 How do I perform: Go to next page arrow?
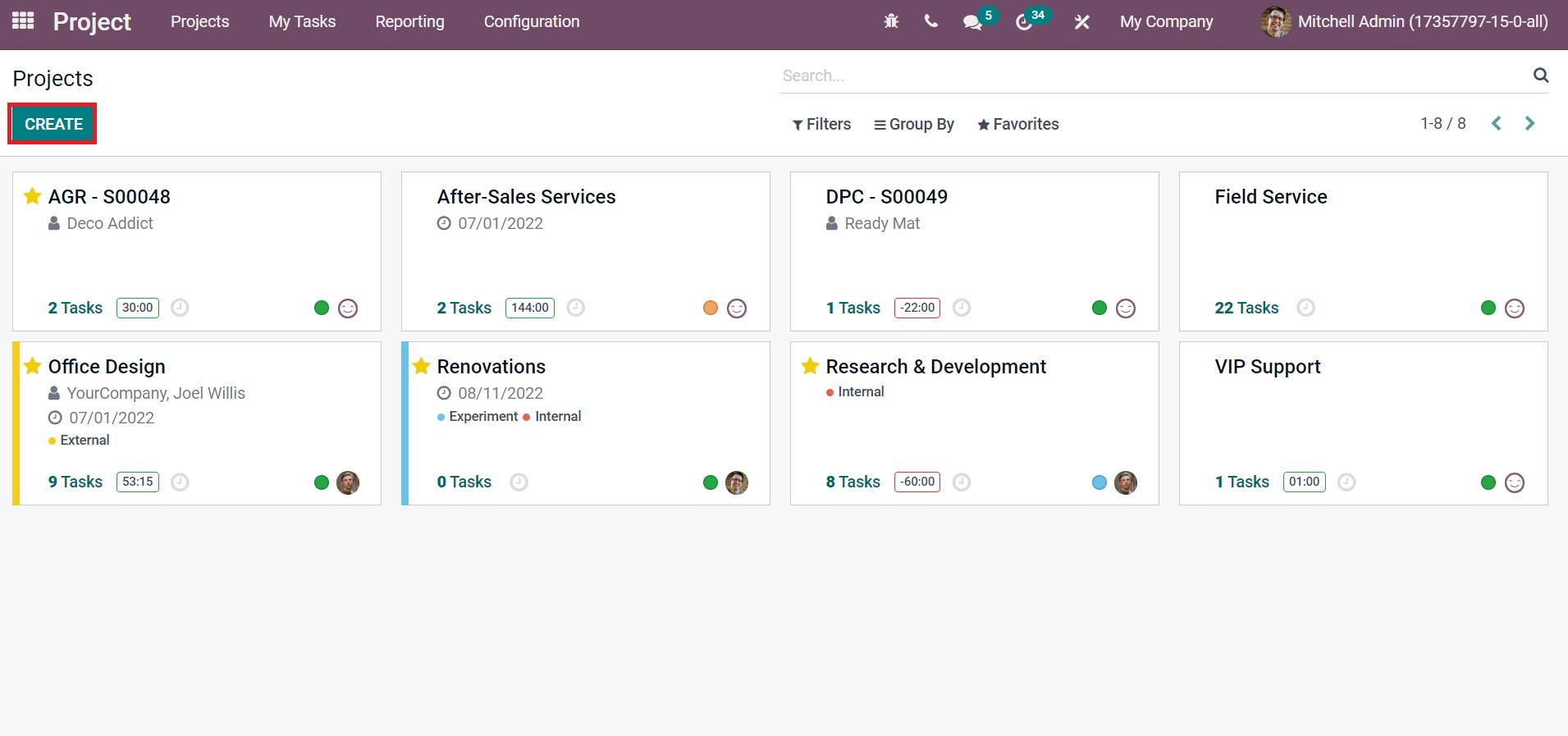1529,124
